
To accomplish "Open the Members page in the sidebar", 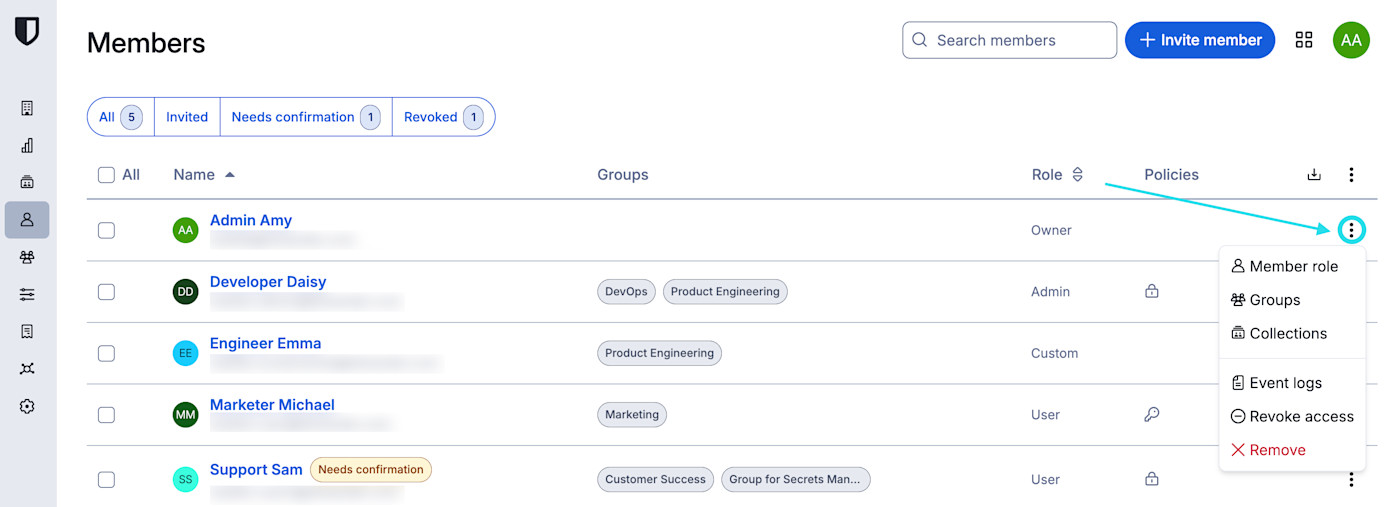I will click(27, 220).
